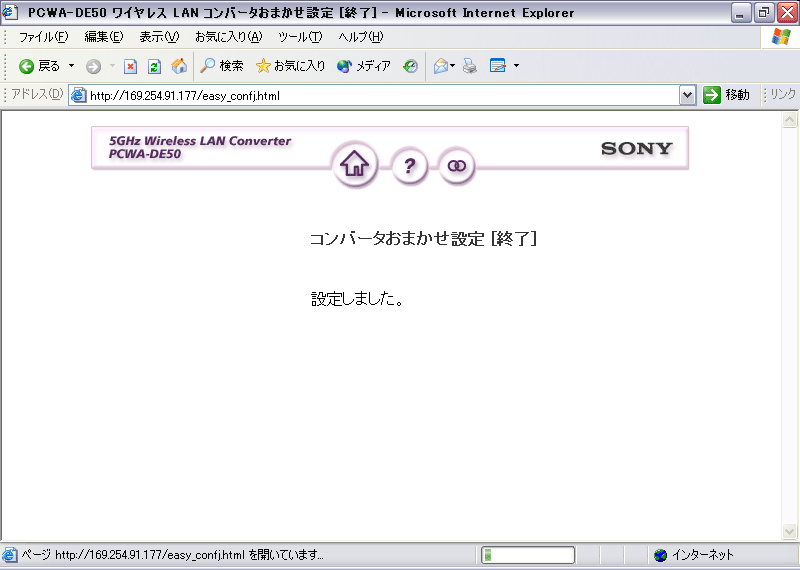Image resolution: width=800 pixels, height=570 pixels.
Task: Open the ヘルプ(H) menu
Action: (360, 37)
